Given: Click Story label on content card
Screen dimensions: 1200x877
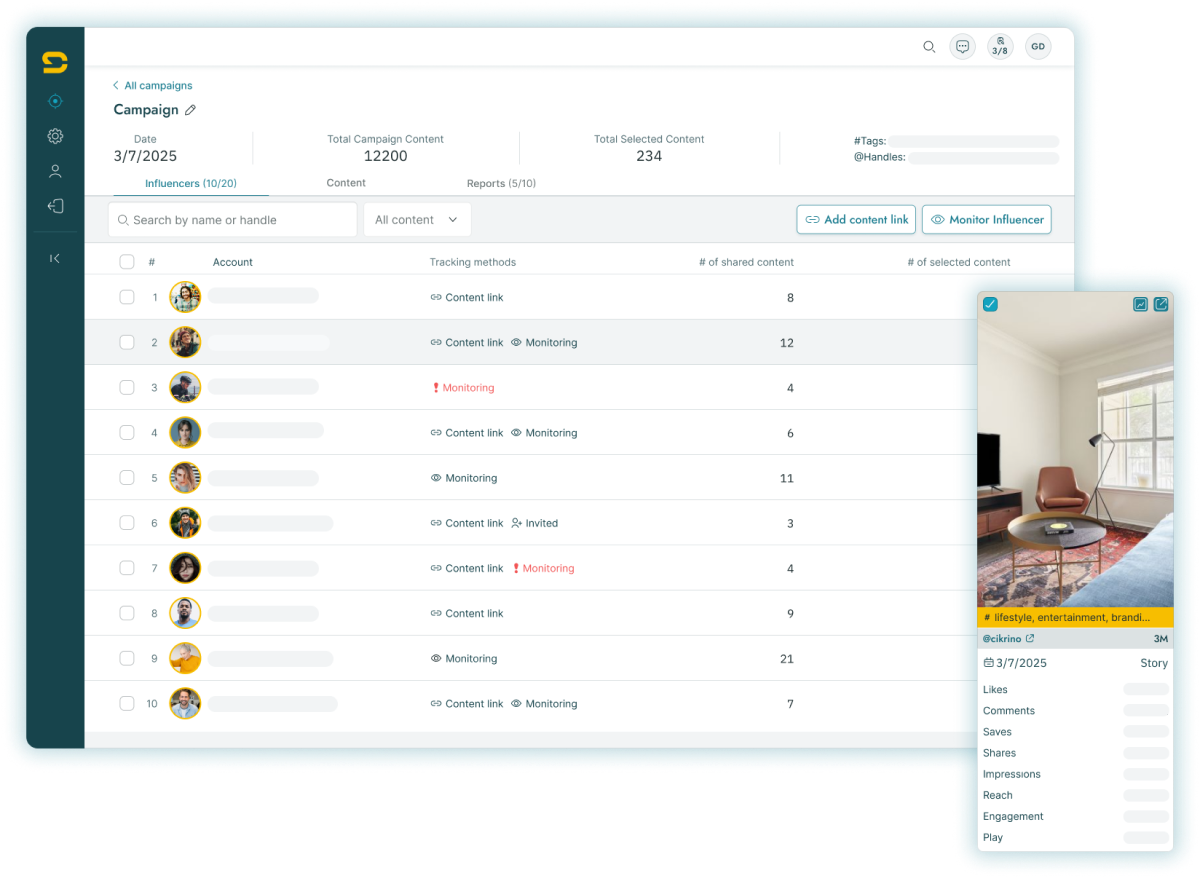Looking at the screenshot, I should [1154, 663].
